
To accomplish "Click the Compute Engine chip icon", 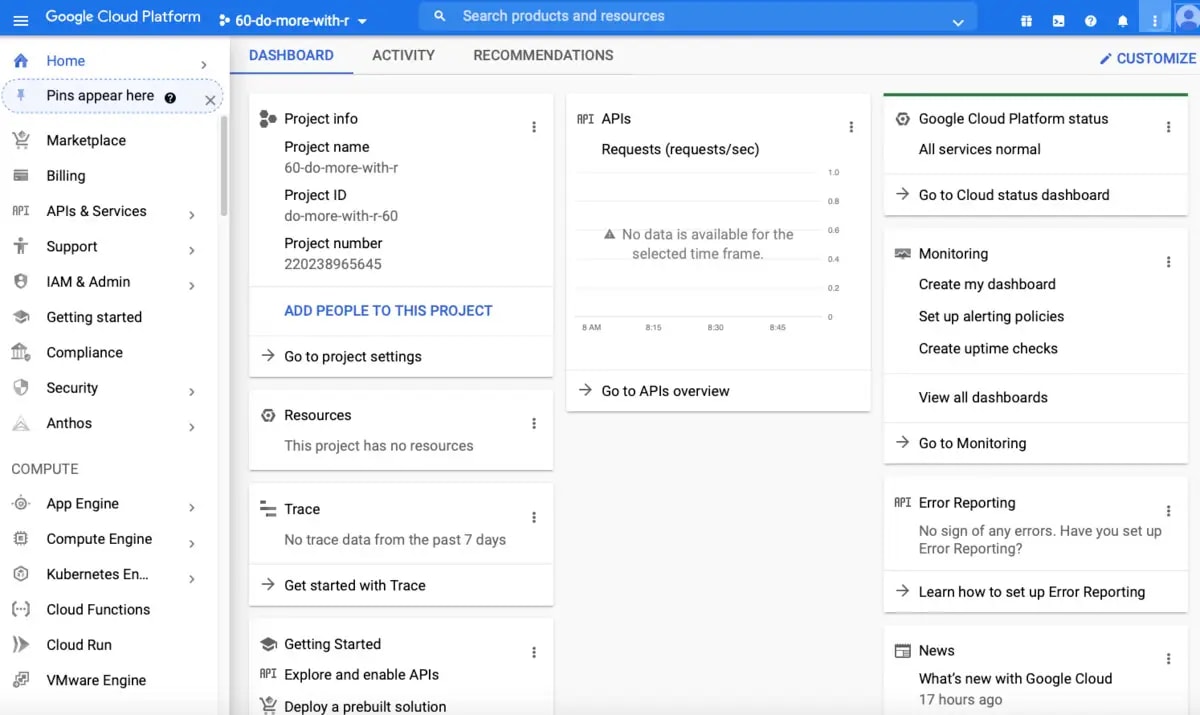I will pos(21,539).
